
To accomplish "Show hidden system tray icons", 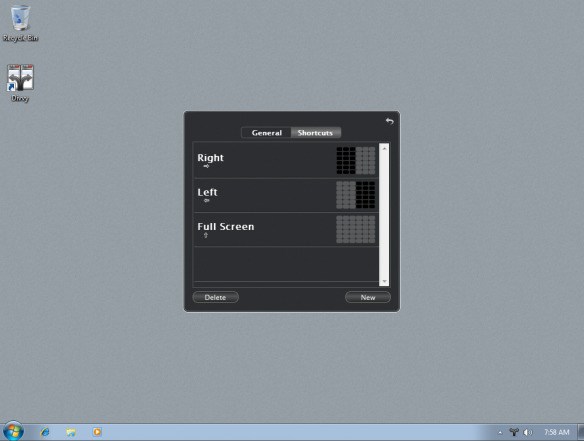I will (500, 432).
